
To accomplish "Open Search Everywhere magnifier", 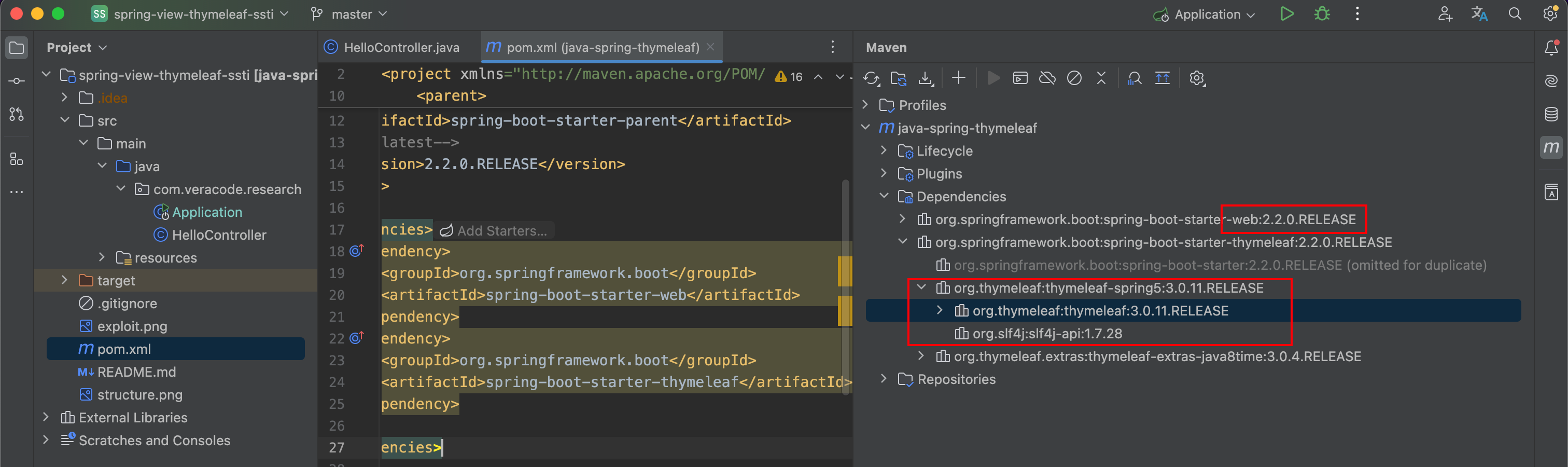I will (x=1515, y=14).
